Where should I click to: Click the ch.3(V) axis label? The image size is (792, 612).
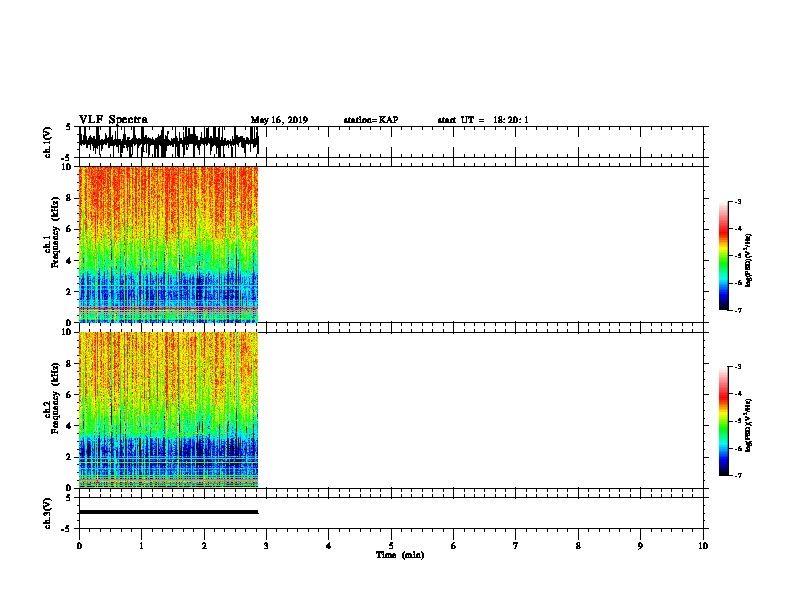point(48,513)
